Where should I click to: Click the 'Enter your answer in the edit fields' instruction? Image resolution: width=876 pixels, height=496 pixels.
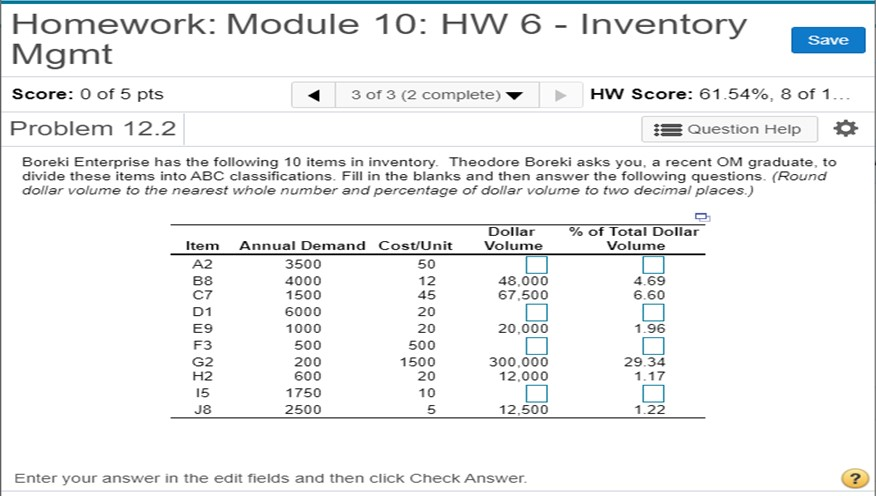click(270, 478)
